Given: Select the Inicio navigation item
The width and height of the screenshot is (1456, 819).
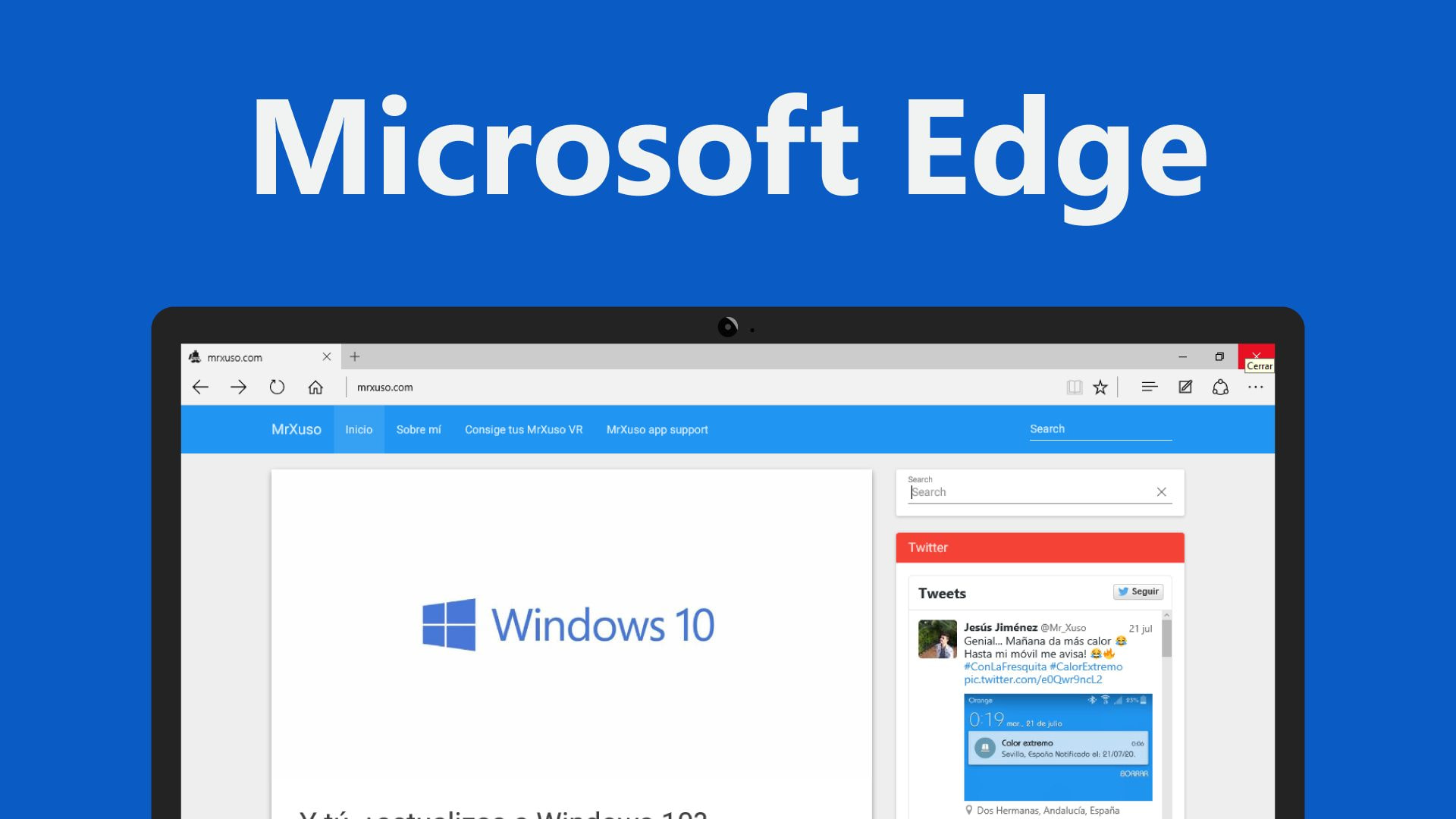Looking at the screenshot, I should point(359,429).
